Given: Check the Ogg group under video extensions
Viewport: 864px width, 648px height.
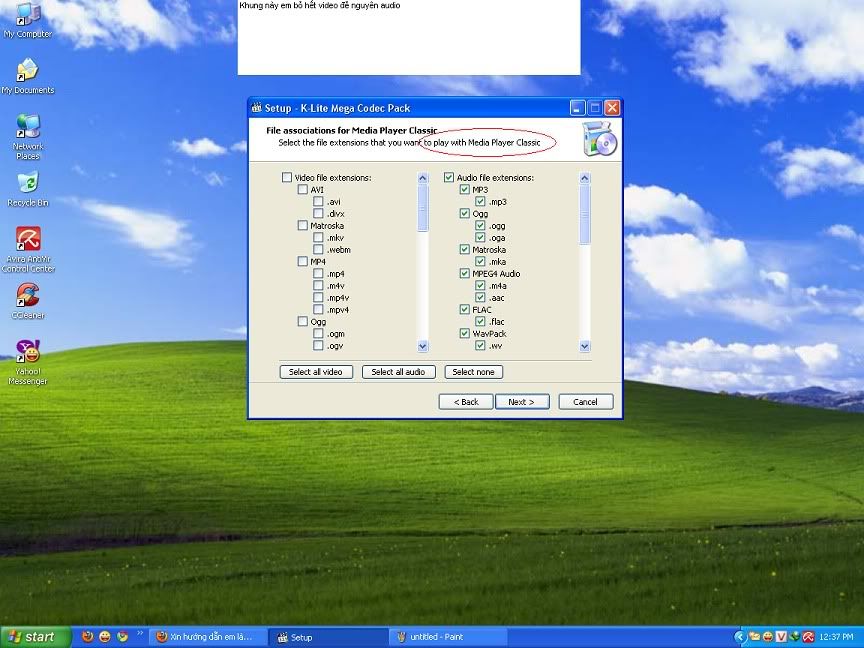Looking at the screenshot, I should (x=303, y=321).
